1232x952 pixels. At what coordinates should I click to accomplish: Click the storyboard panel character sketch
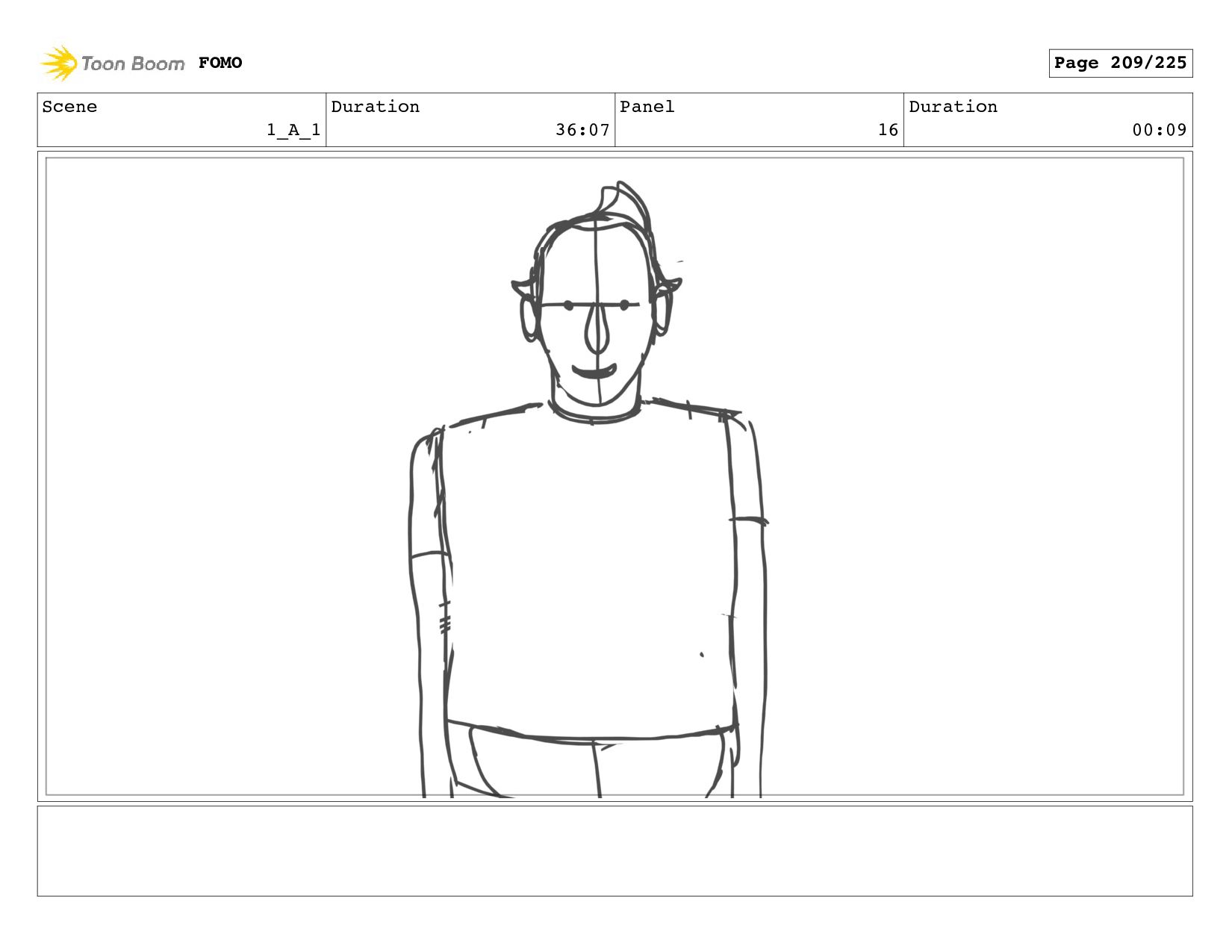(x=589, y=489)
